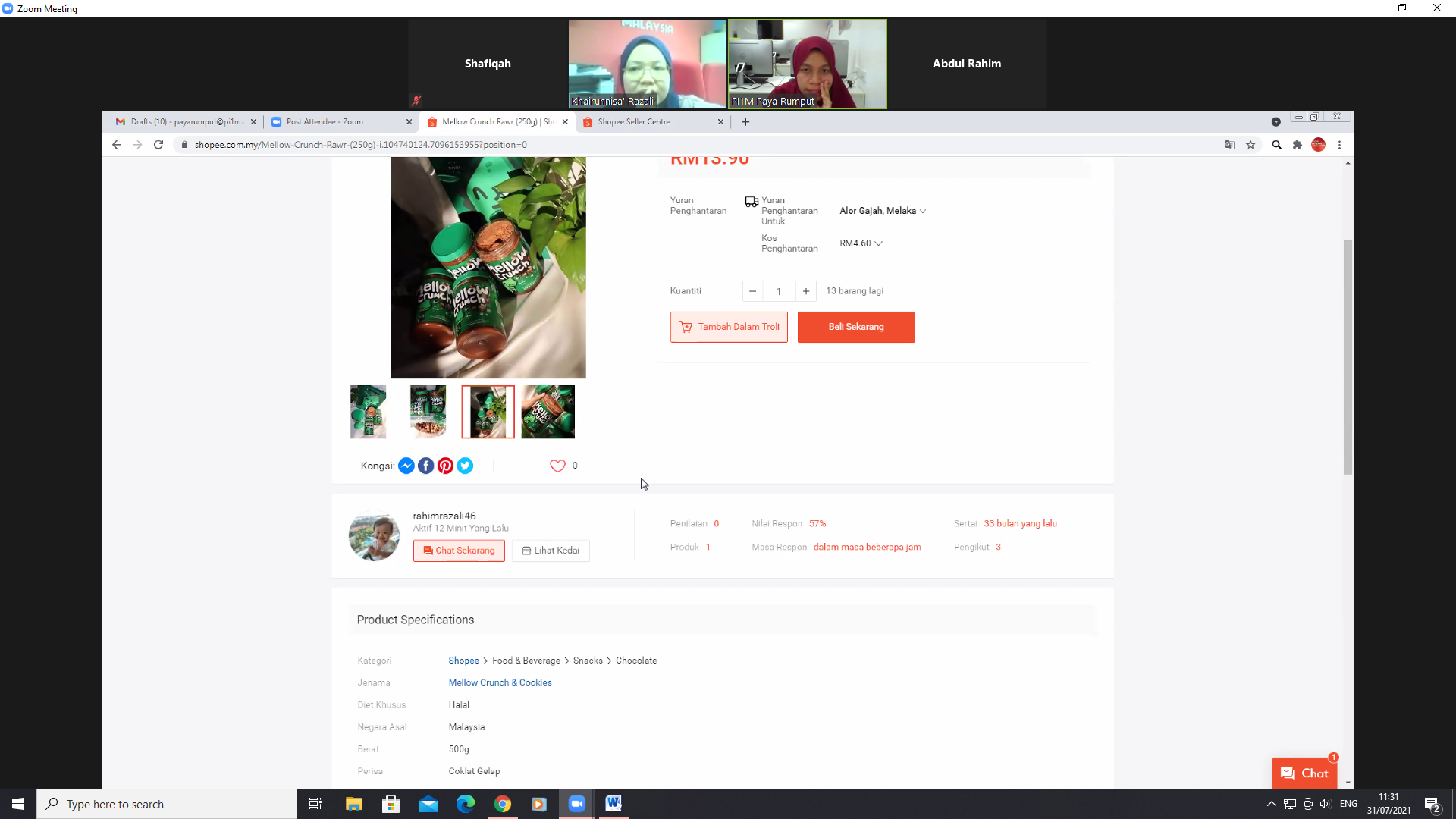Click PI1M Paya Rumput video tile
The height and width of the screenshot is (819, 1456).
808,64
